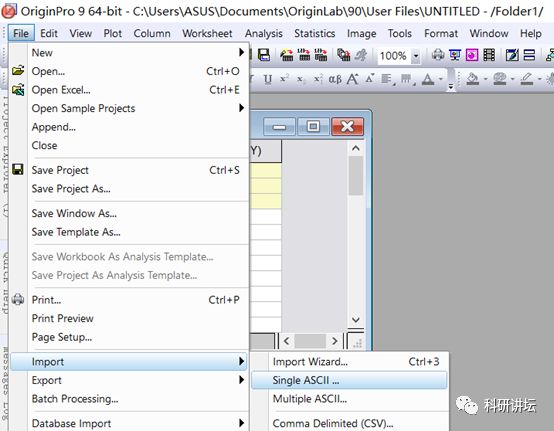Click worksheet horizontal scroll left arrow
The image size is (554, 431).
pyautogui.click(x=287, y=341)
